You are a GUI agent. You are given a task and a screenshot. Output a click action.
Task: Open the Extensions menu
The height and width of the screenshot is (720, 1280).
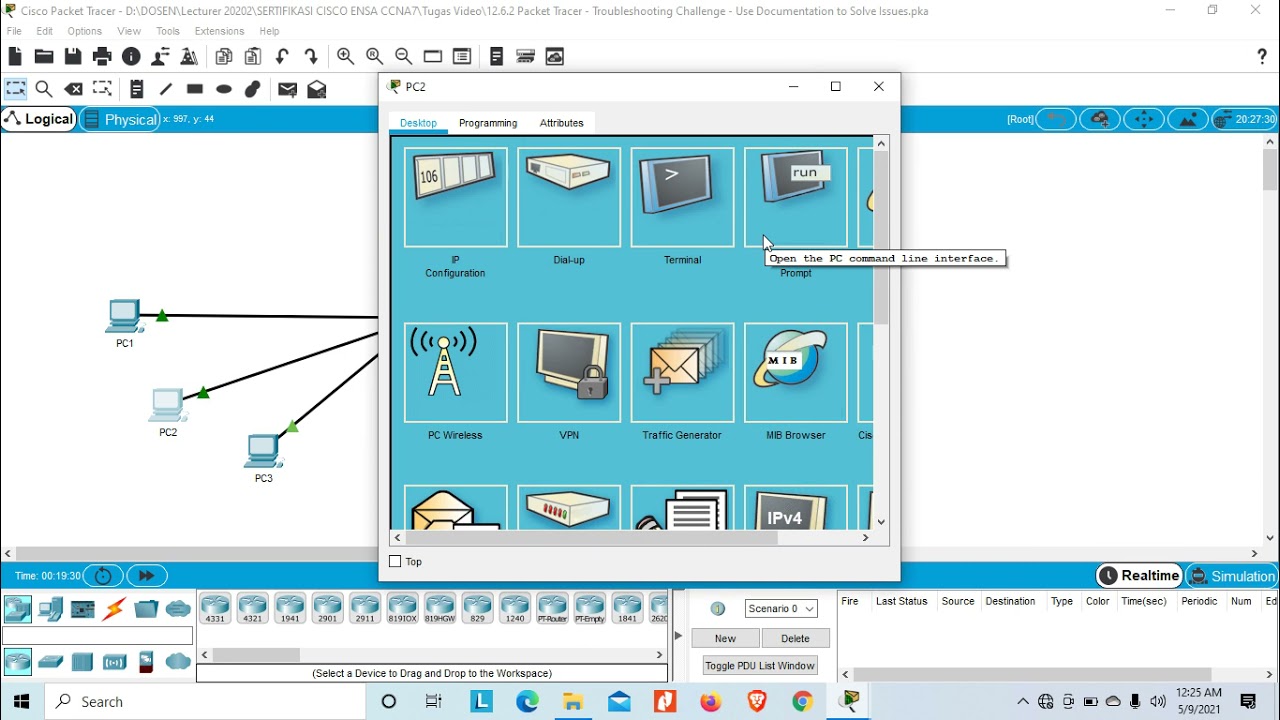pos(219,31)
